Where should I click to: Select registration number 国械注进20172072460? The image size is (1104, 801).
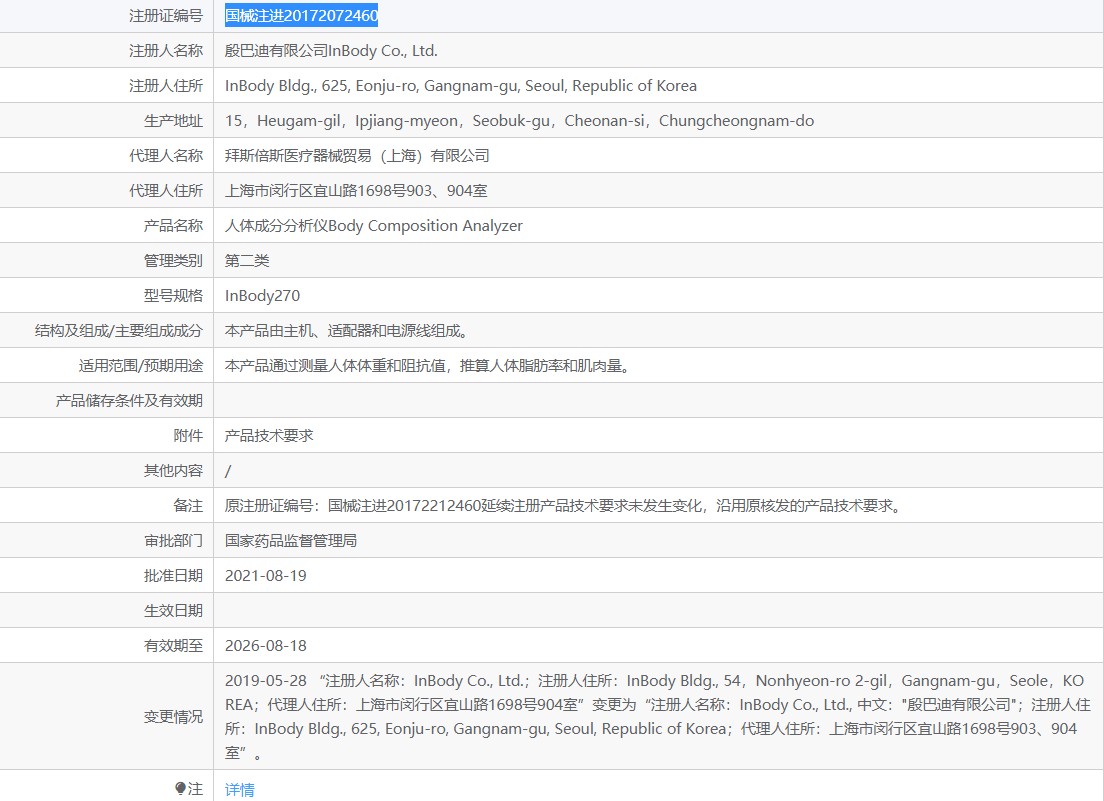301,15
